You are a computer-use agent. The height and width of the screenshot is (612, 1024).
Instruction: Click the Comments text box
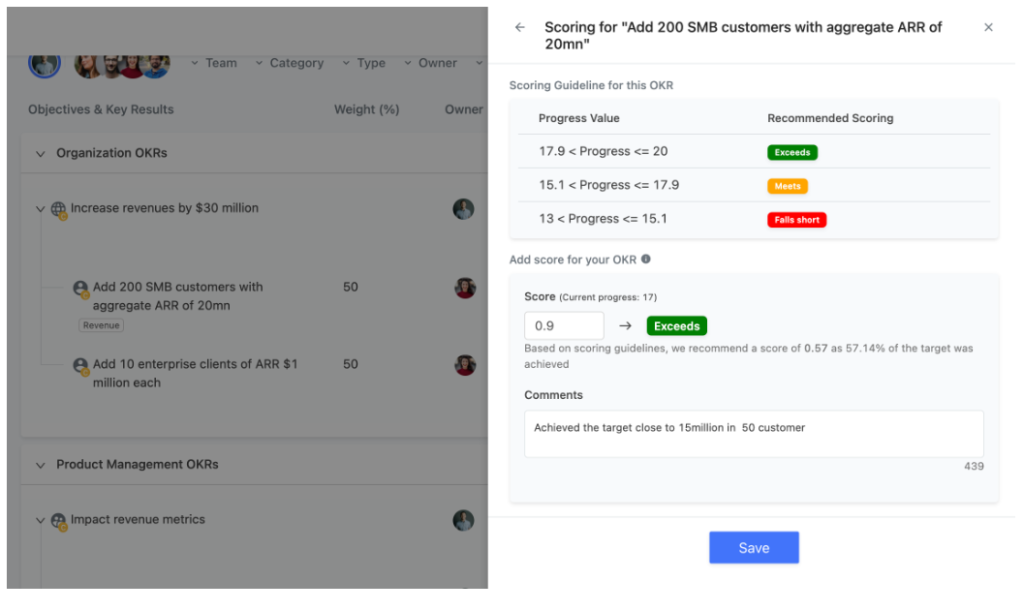754,434
